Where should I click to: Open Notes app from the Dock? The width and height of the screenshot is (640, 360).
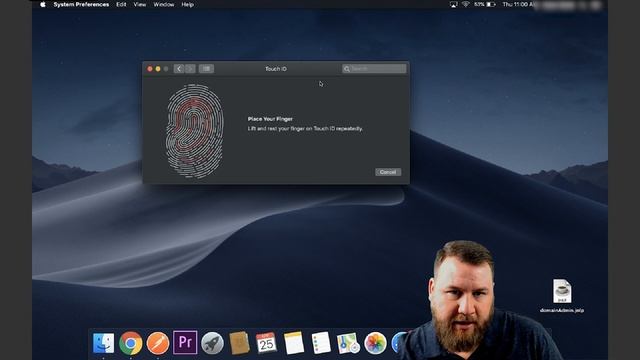293,342
